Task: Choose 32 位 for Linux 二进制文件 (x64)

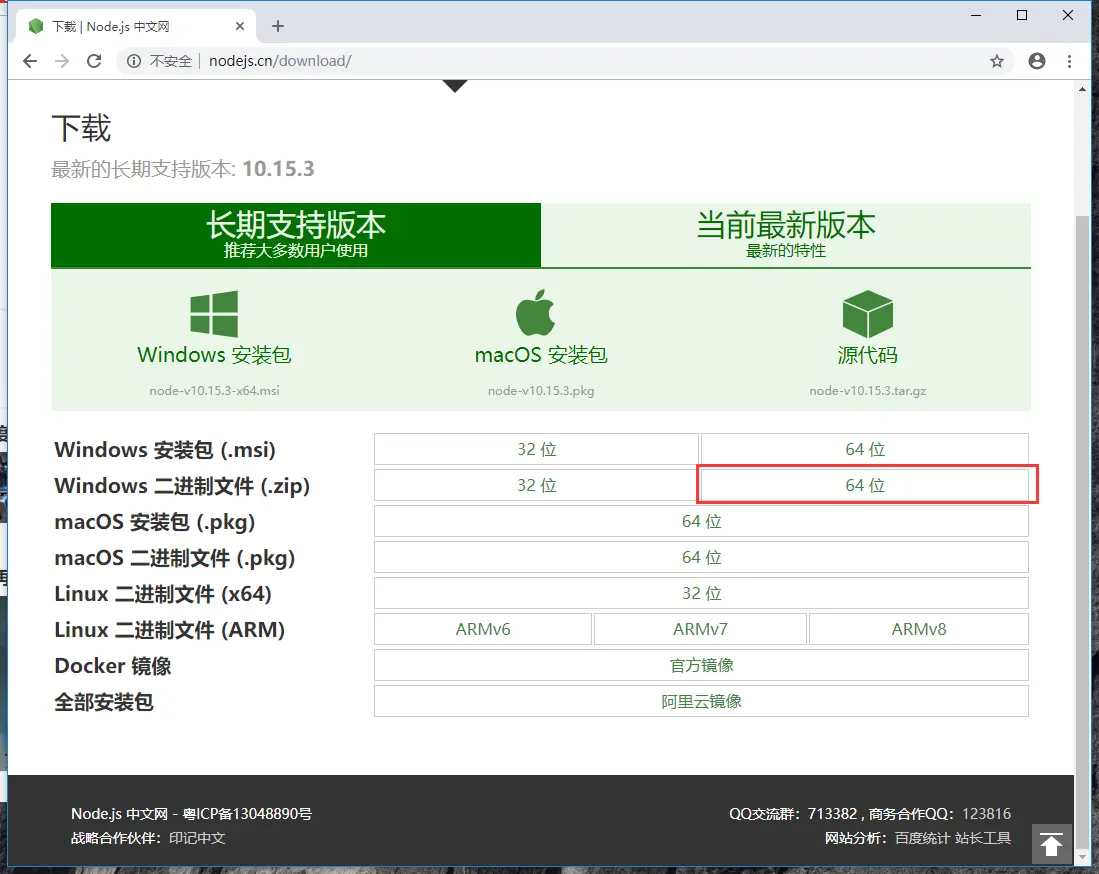Action: point(702,594)
